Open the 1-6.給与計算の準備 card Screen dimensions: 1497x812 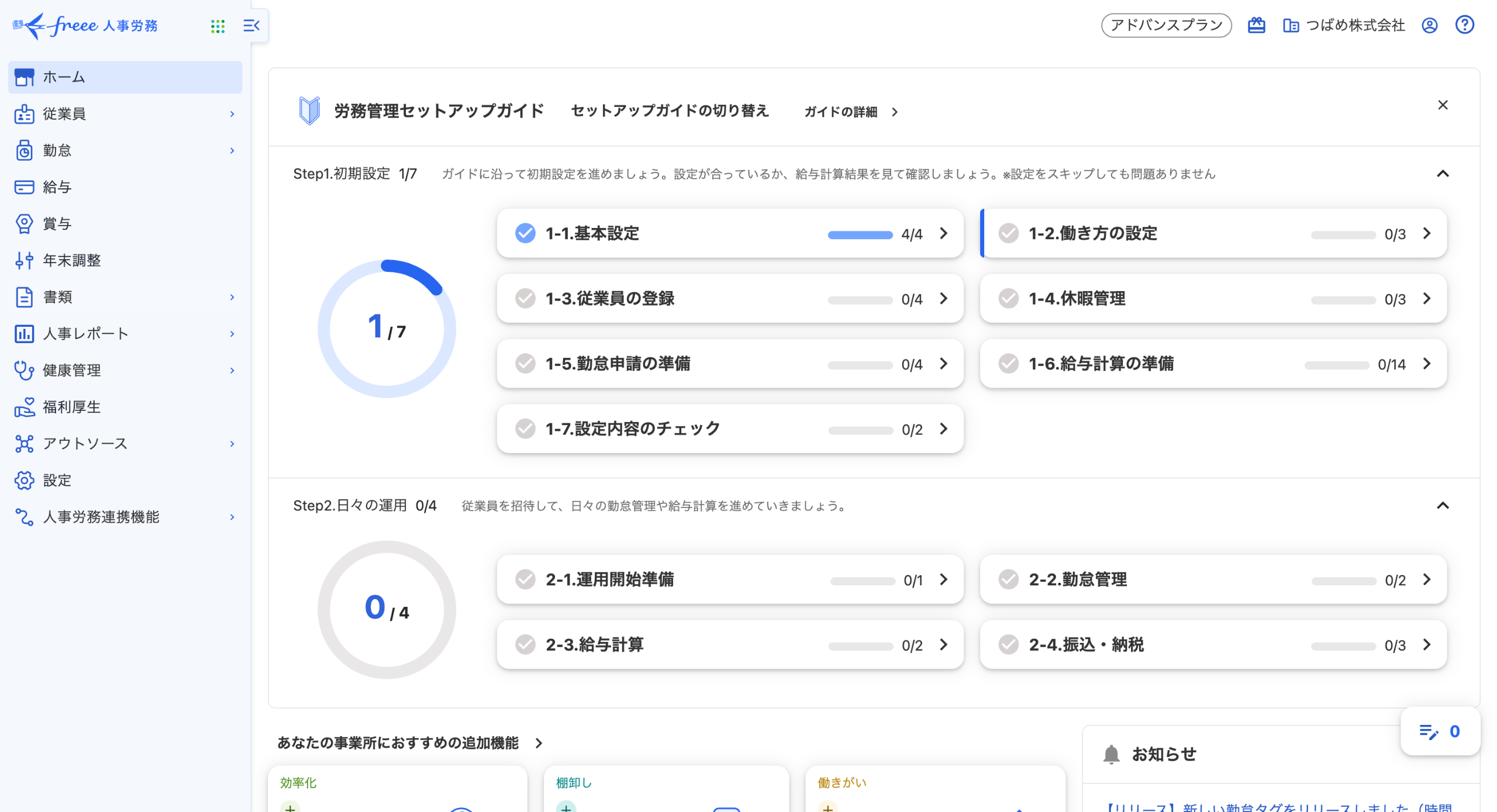pos(1213,364)
